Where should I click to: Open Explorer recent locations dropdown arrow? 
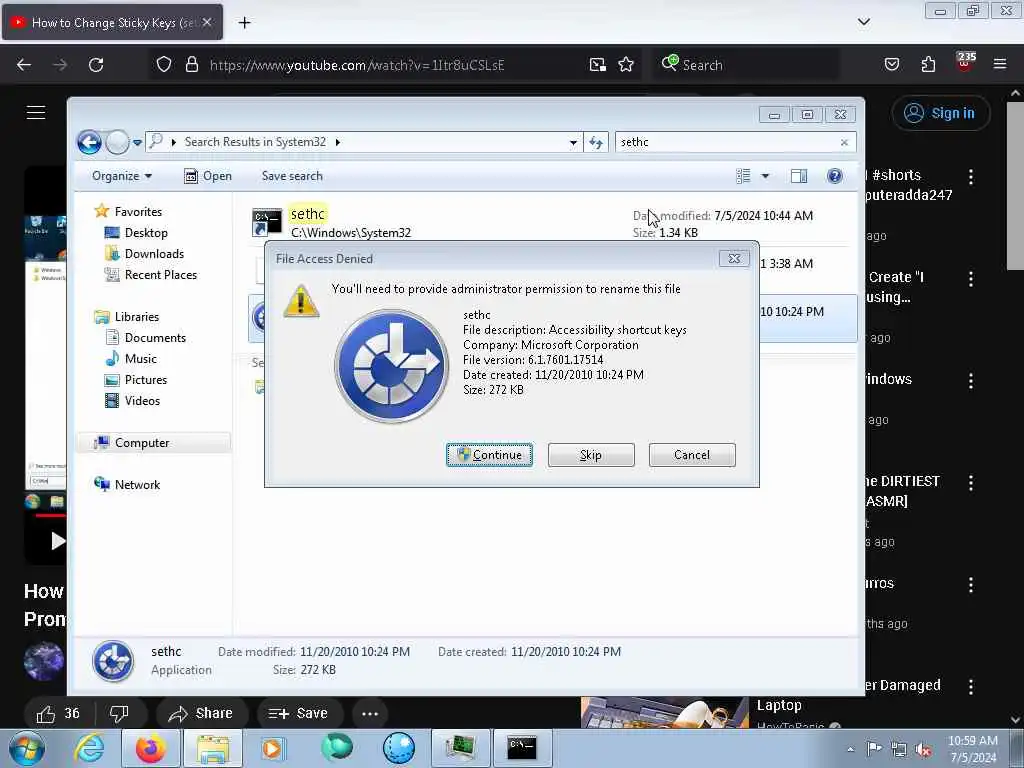[137, 142]
